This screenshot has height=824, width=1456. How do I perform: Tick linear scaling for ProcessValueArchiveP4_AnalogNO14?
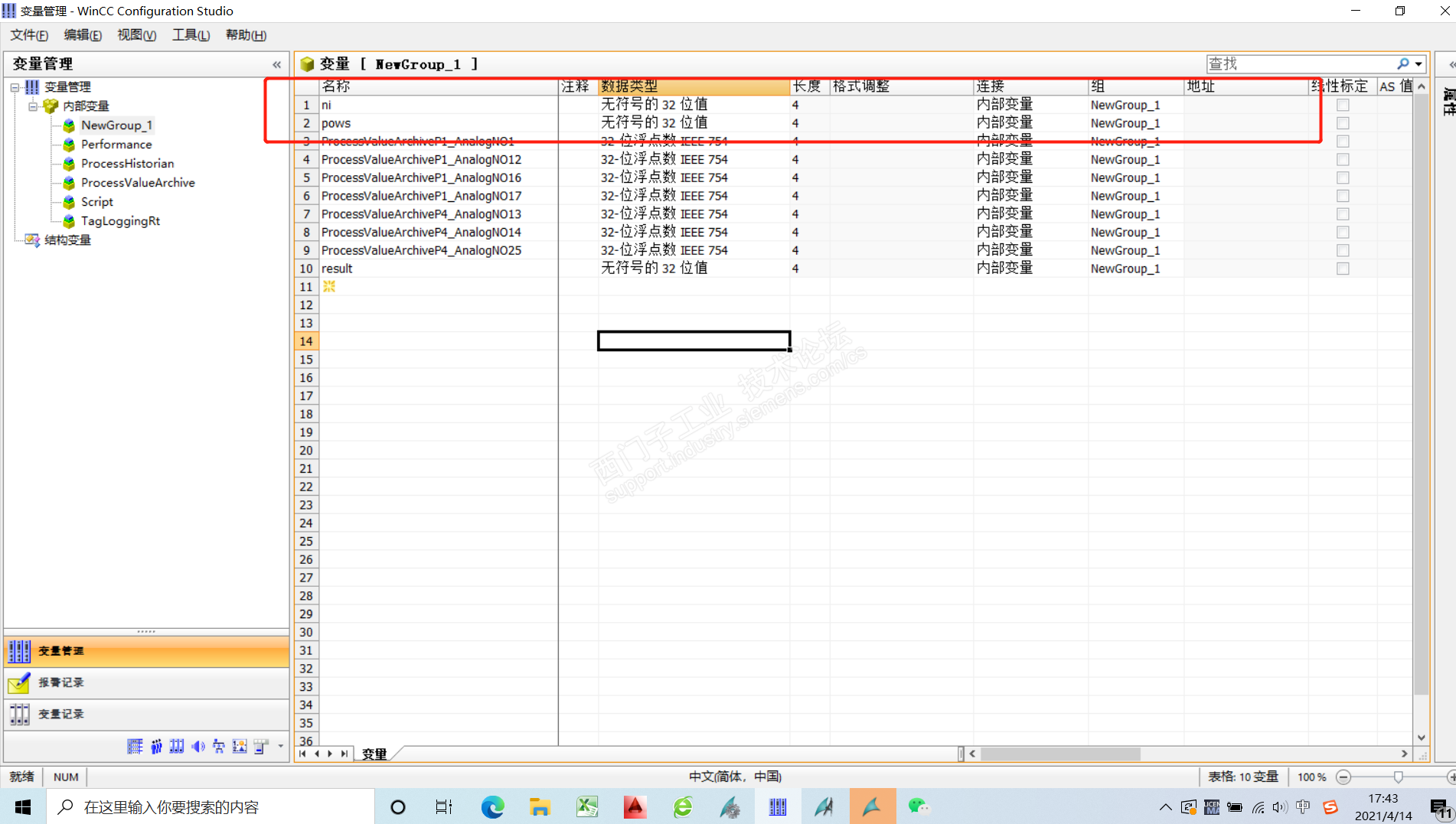tap(1343, 232)
